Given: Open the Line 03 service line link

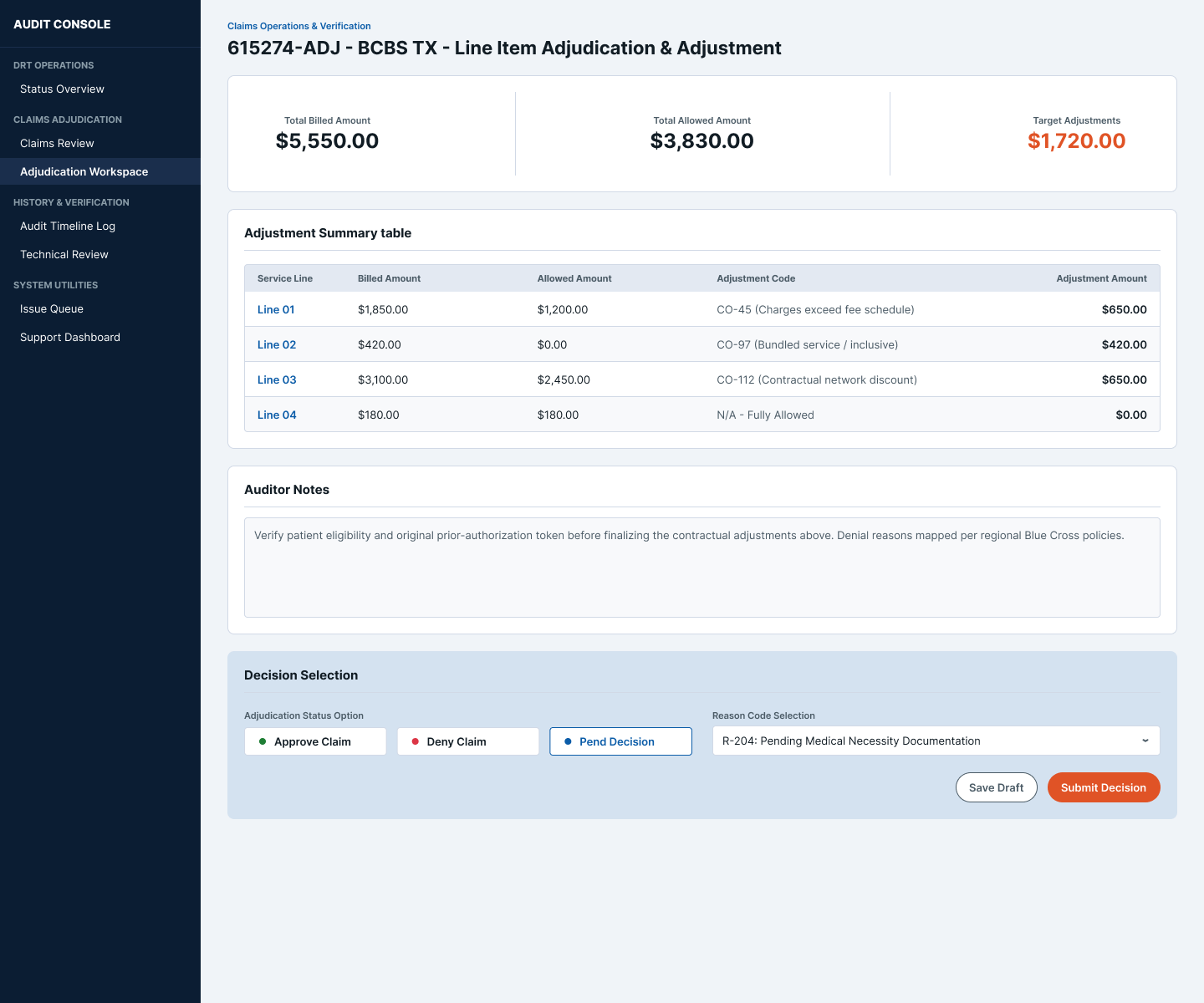Looking at the screenshot, I should [277, 379].
